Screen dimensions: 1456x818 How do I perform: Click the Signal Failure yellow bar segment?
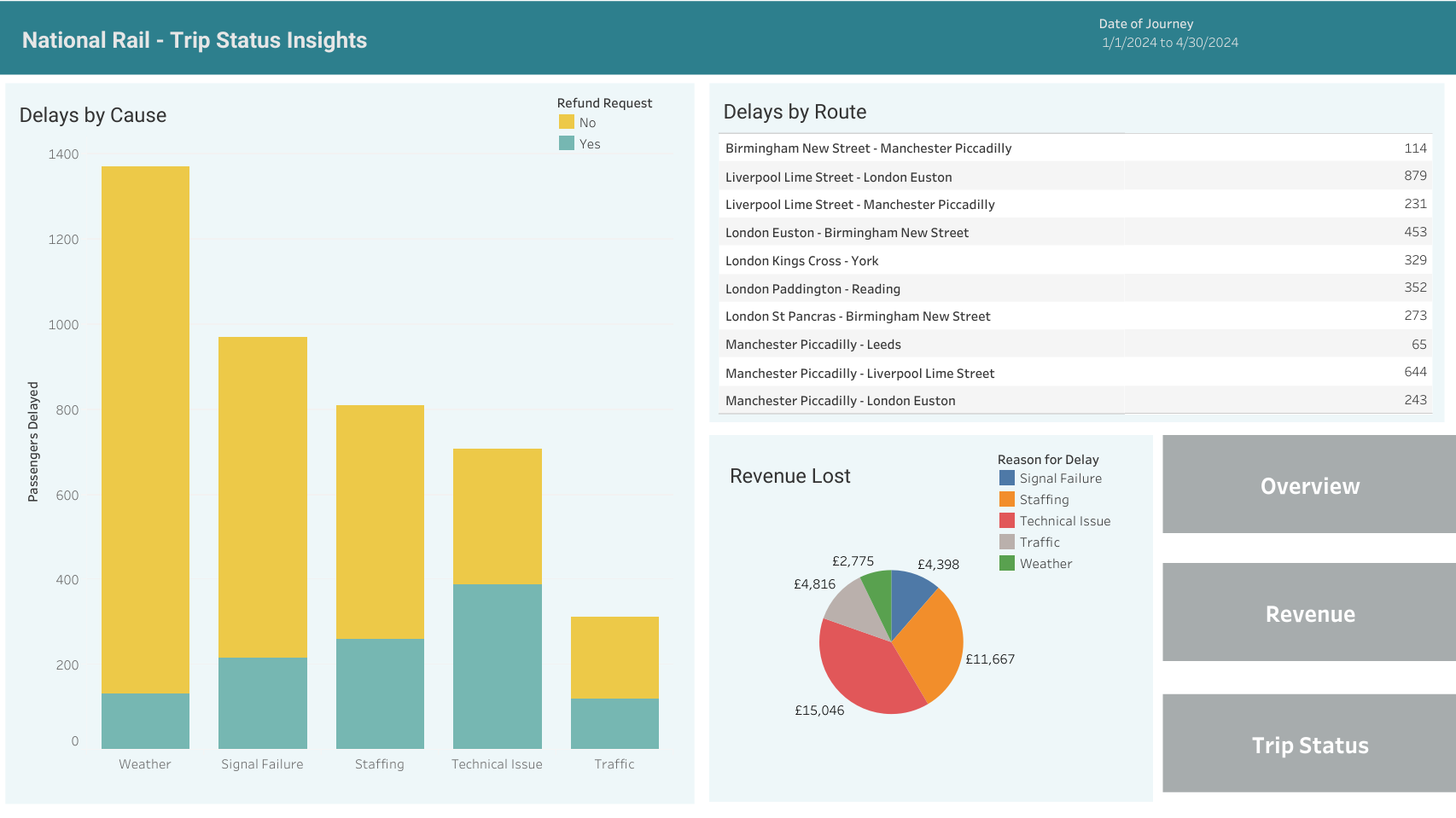coord(263,497)
